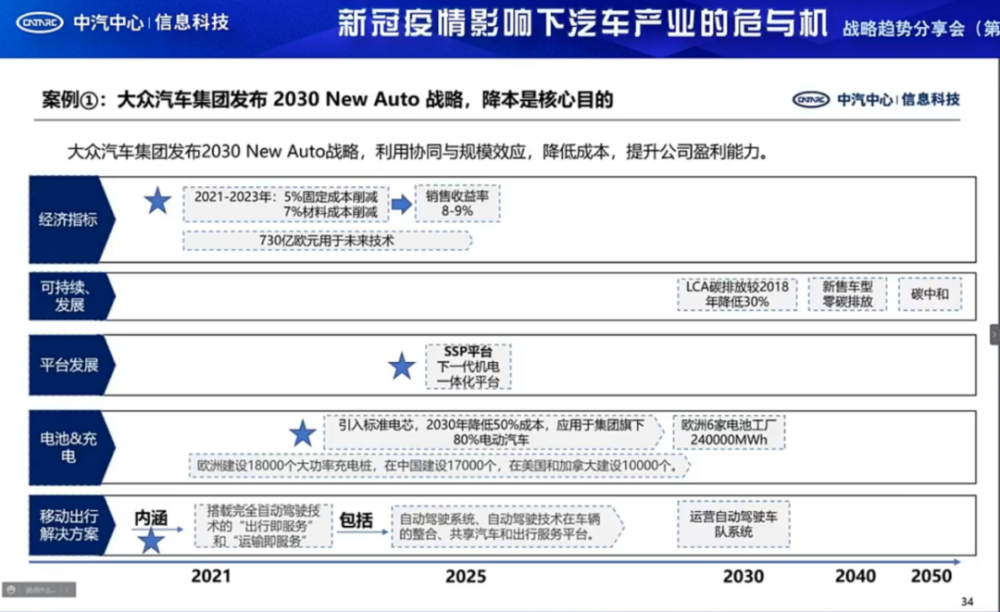
Task: Click the 'LCA碳排放较2018年降低30%' box
Action: coord(737,294)
